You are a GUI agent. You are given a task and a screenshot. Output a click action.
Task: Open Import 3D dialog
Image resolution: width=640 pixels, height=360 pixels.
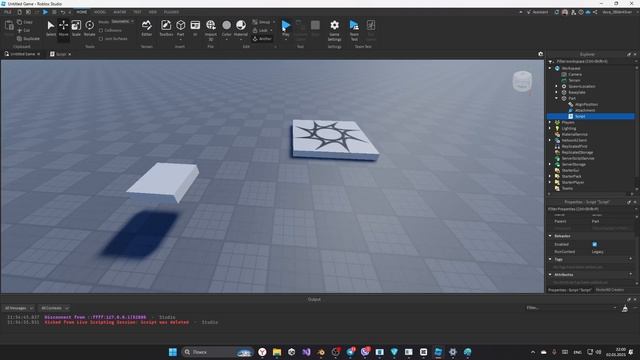coord(211,29)
